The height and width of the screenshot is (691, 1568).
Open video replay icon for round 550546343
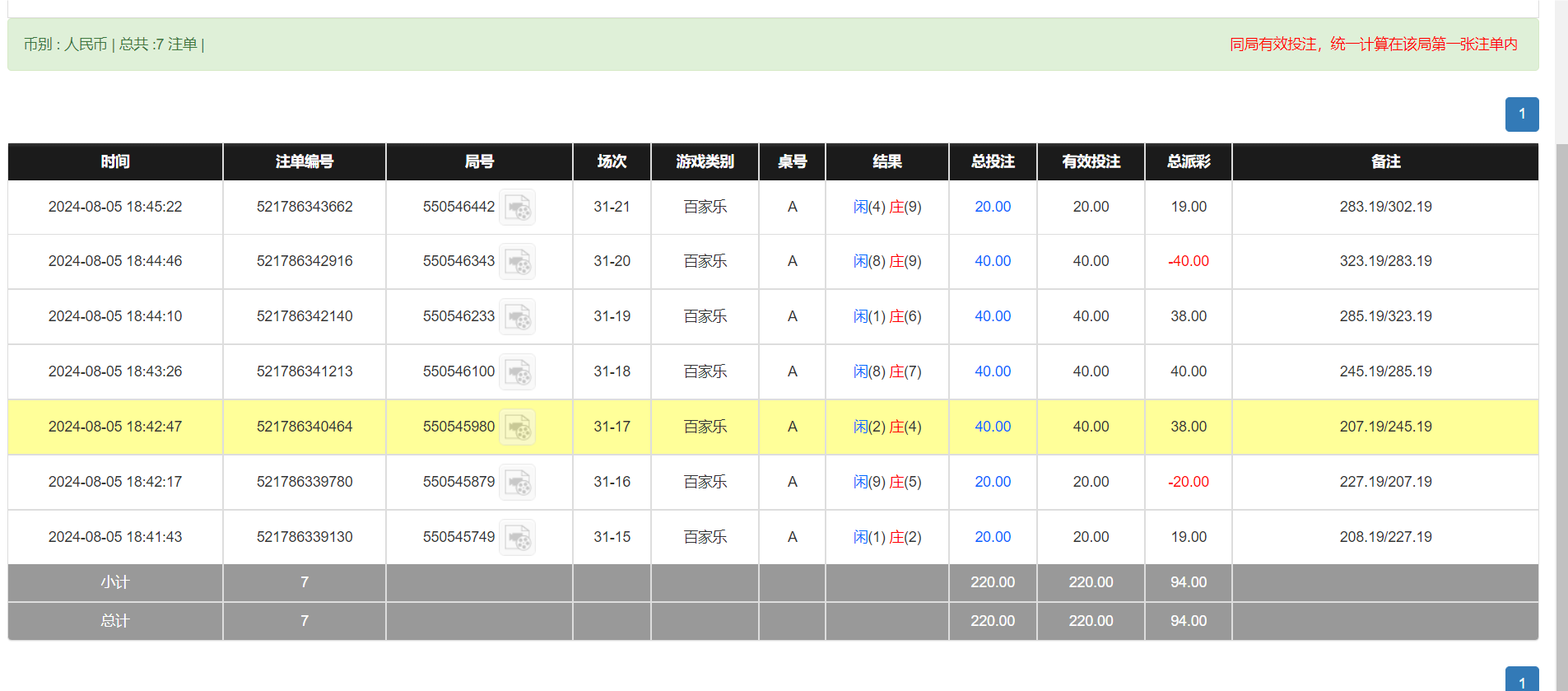[518, 262]
